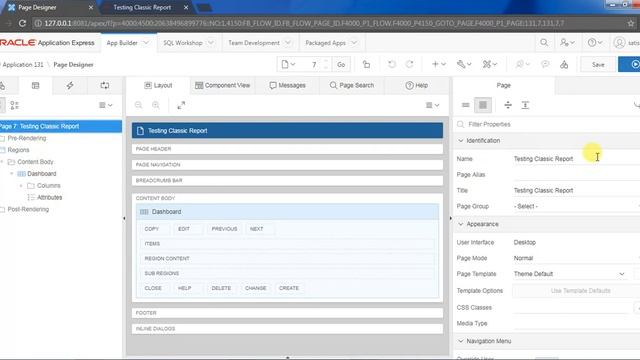The height and width of the screenshot is (360, 640).
Task: Save the page
Action: tap(598, 64)
